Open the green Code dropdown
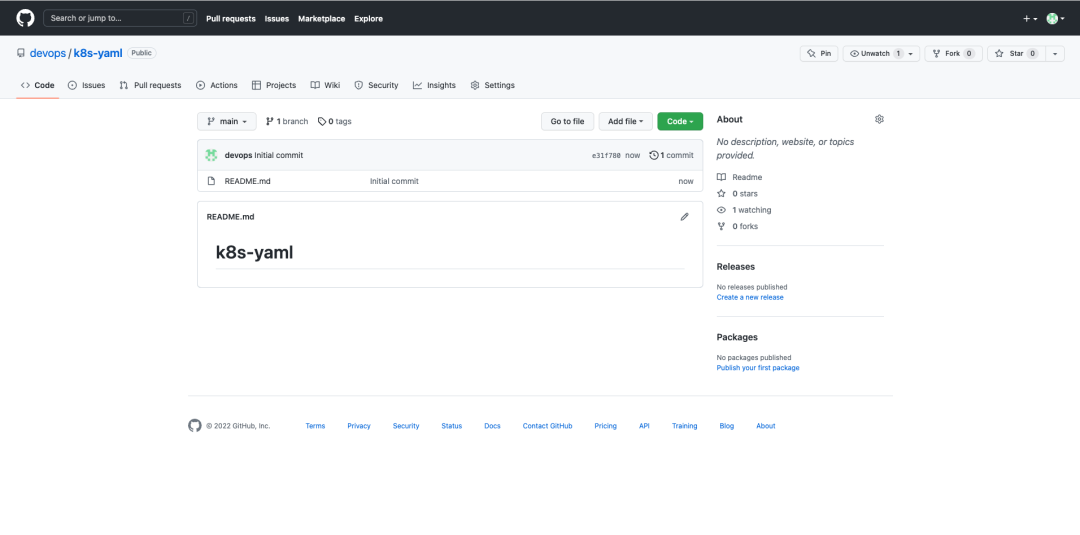The height and width of the screenshot is (535, 1080). click(680, 121)
